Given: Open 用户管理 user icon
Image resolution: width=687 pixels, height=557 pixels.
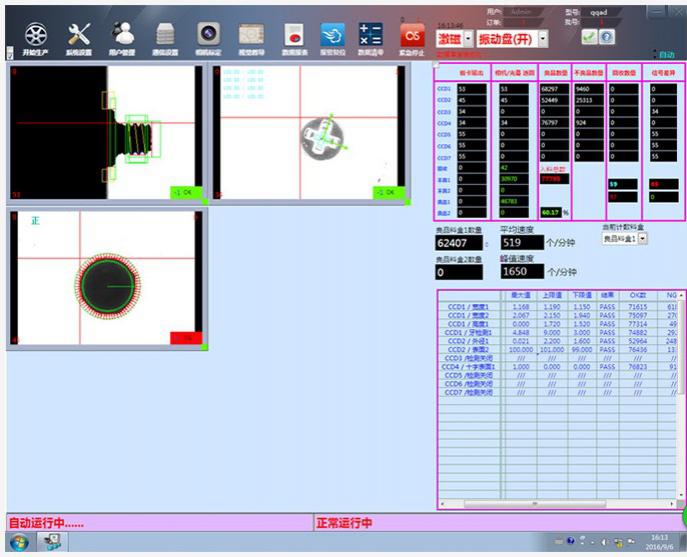Looking at the screenshot, I should pos(122,34).
